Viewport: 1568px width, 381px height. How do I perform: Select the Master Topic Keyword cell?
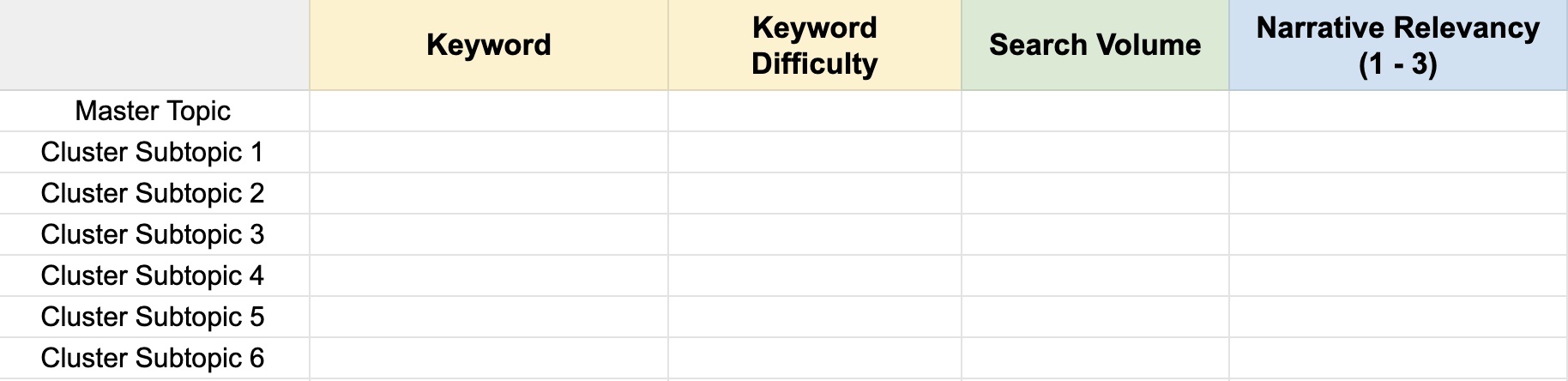(x=489, y=111)
